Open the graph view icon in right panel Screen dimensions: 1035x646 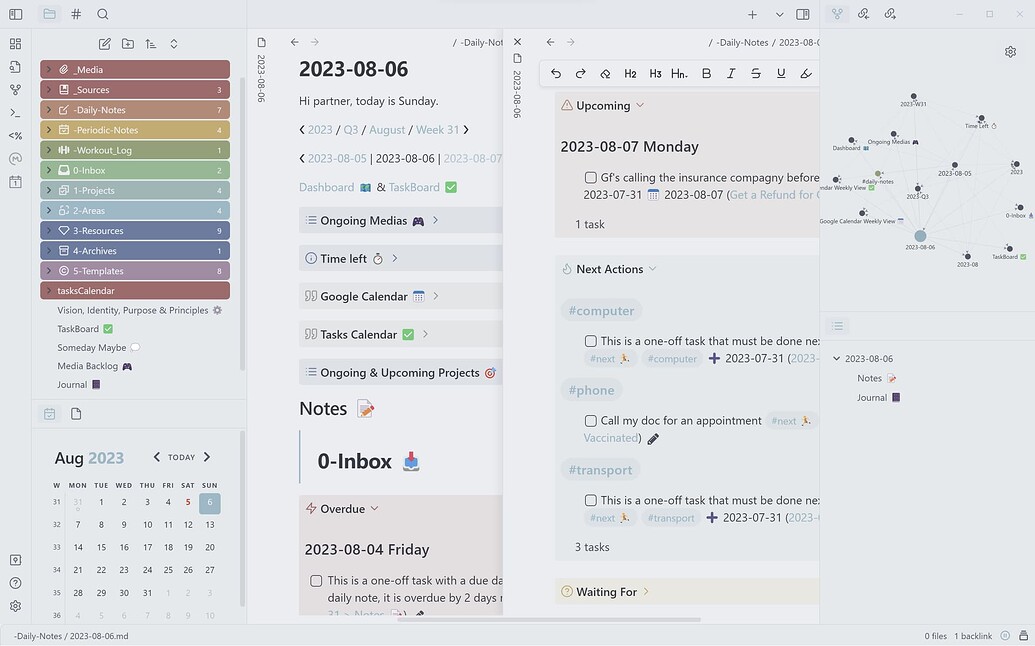coord(838,14)
